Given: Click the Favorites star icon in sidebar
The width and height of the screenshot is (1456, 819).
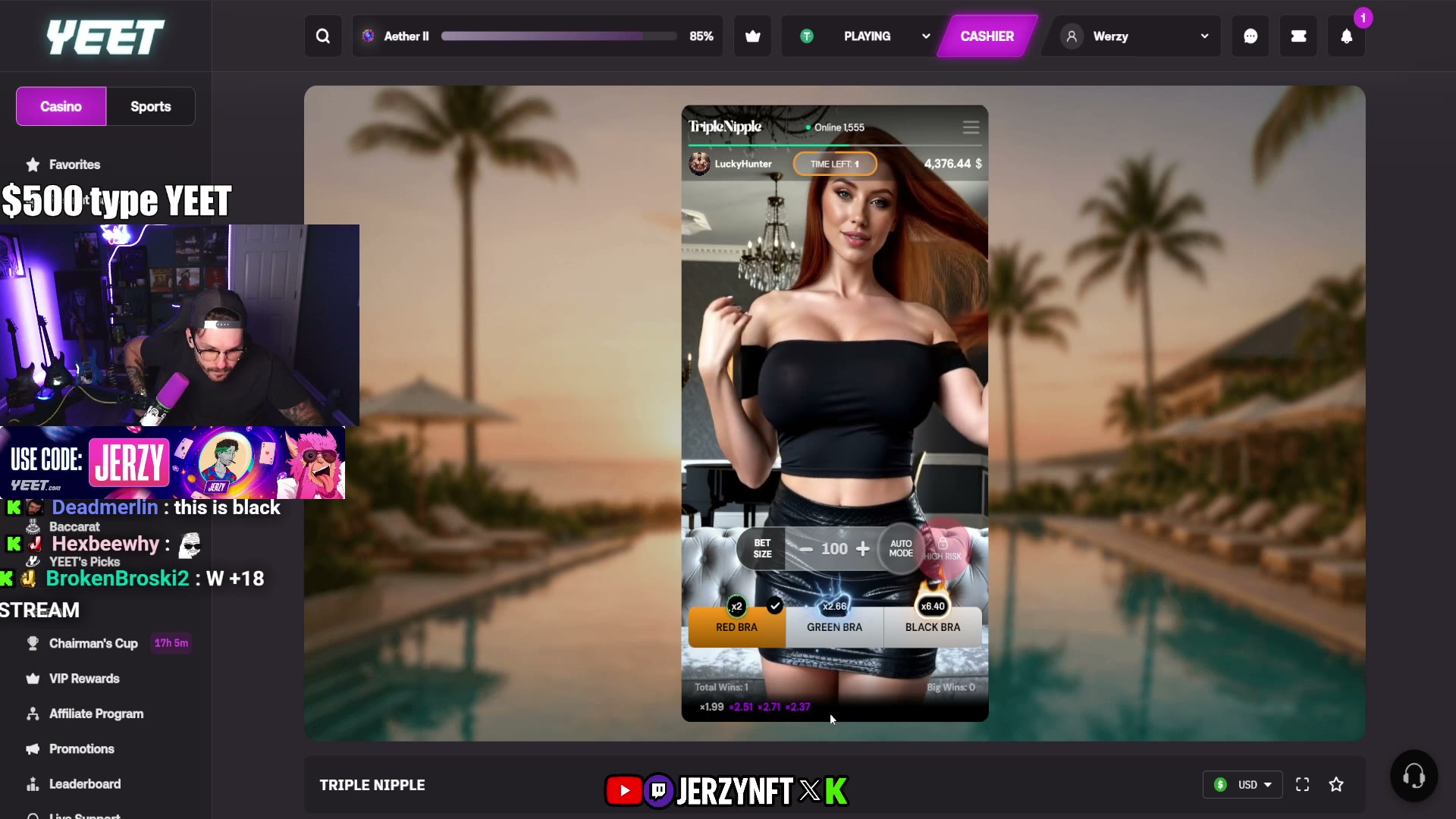Looking at the screenshot, I should click(33, 165).
